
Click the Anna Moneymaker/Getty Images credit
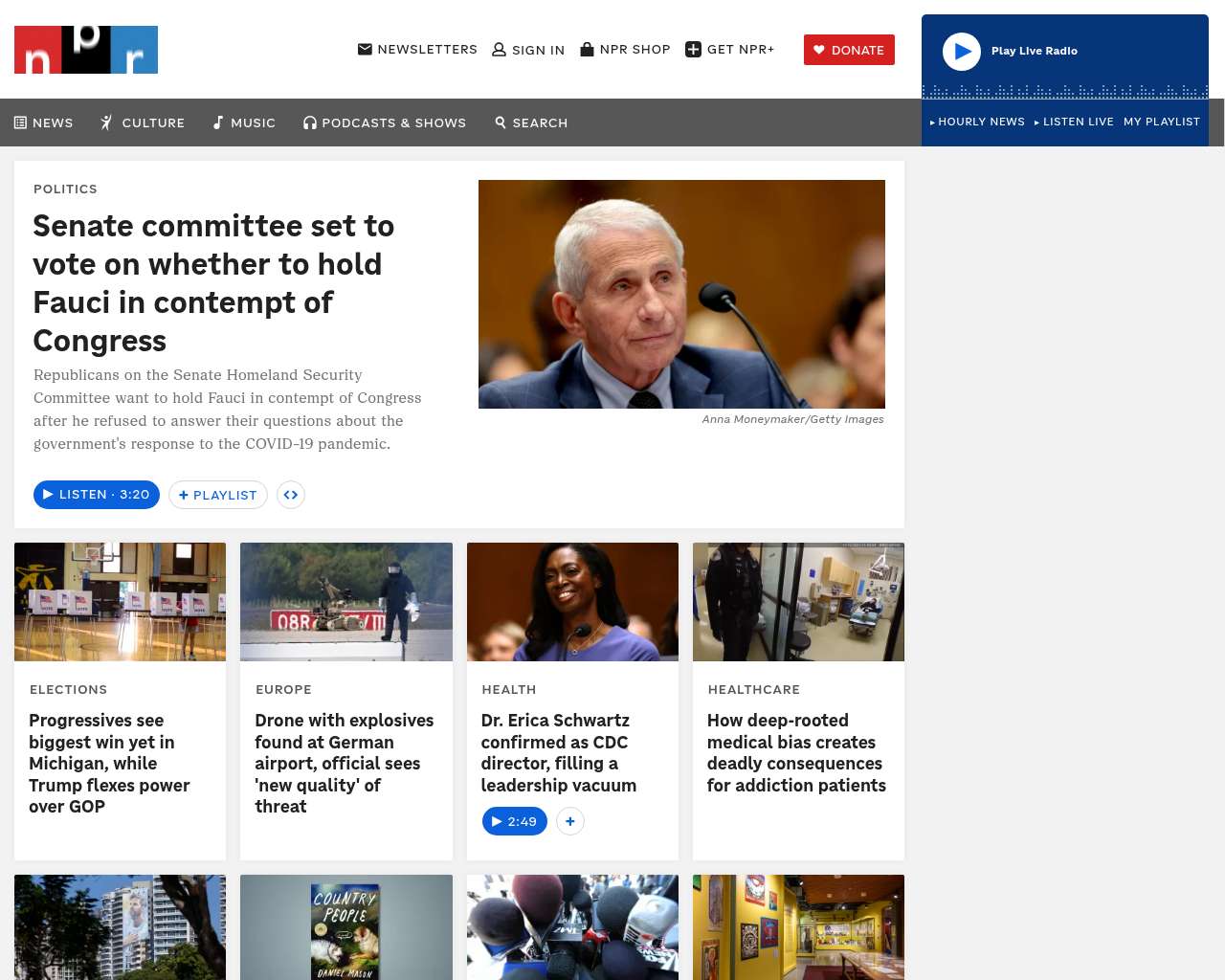[x=792, y=419]
